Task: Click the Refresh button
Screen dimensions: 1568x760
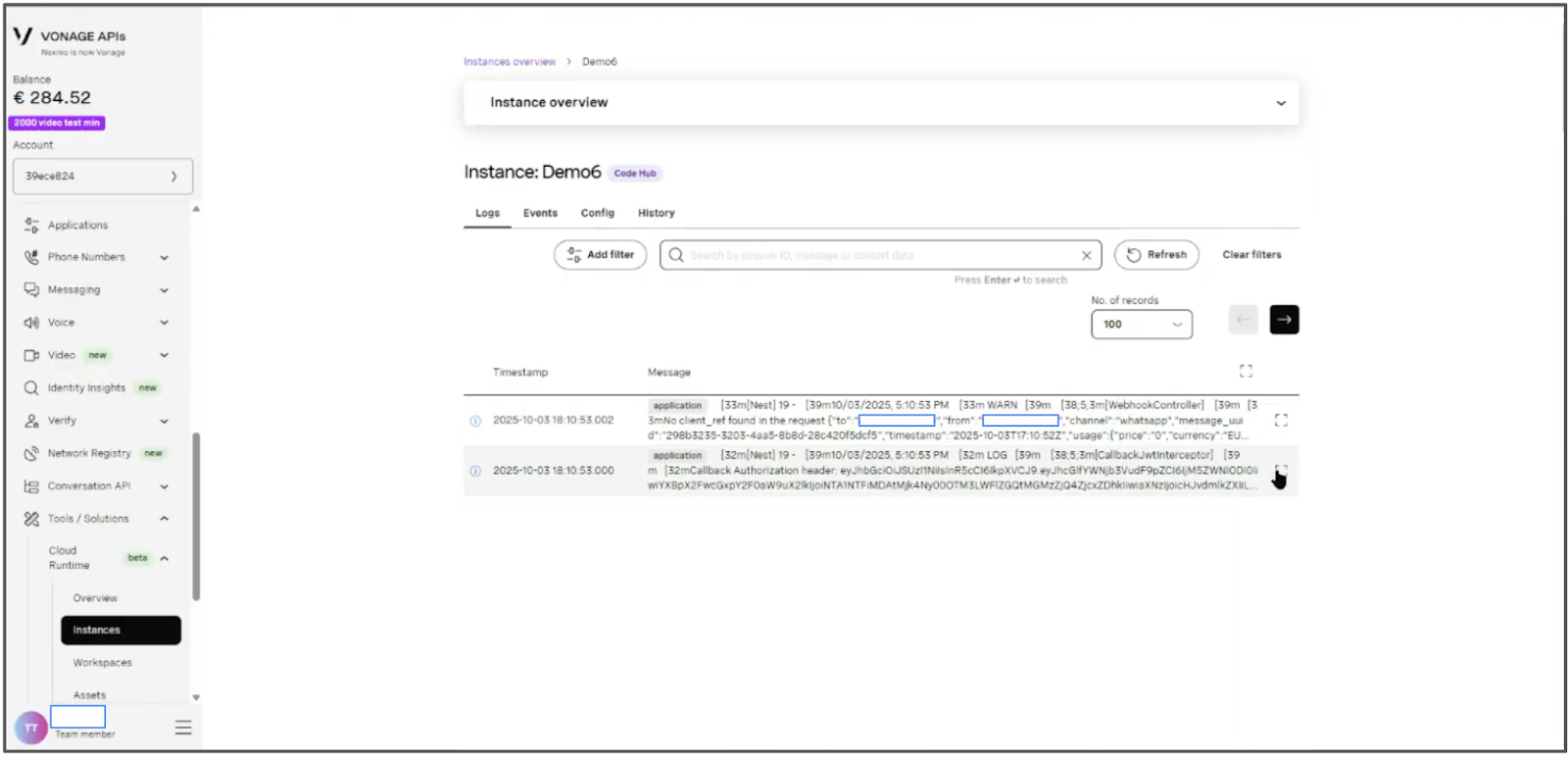Action: (x=1156, y=255)
